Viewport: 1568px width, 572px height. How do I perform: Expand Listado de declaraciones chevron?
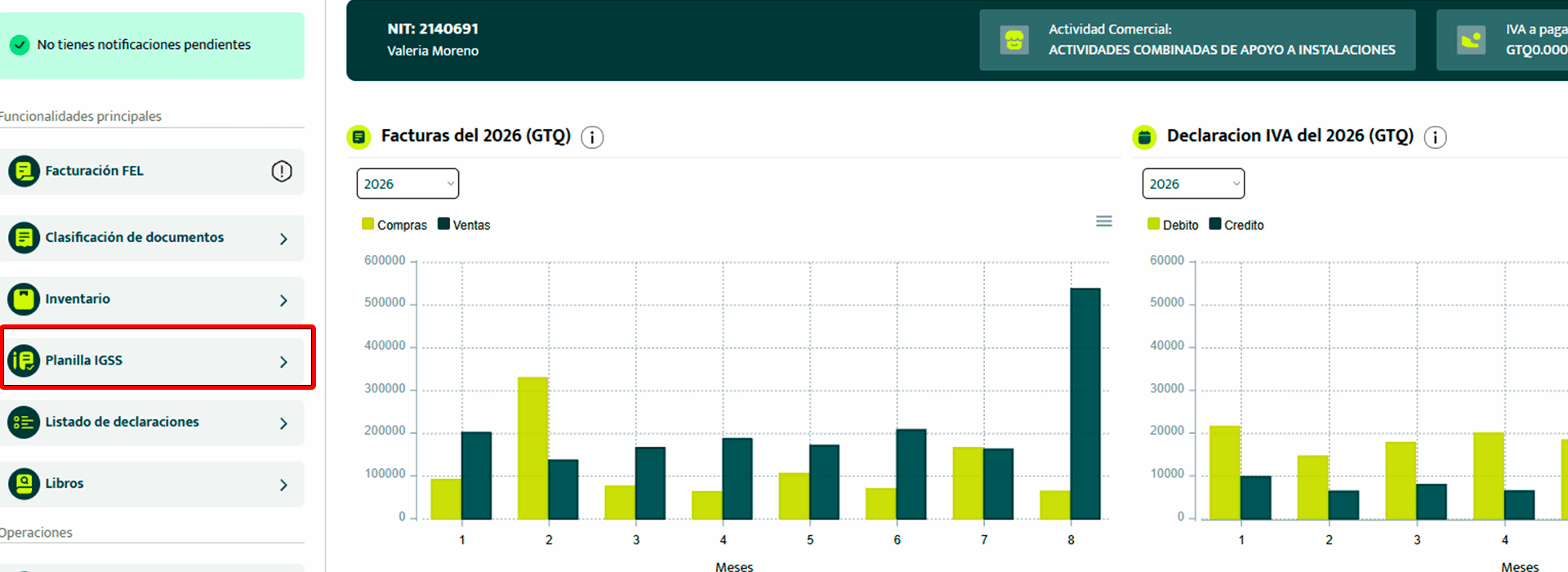[283, 423]
